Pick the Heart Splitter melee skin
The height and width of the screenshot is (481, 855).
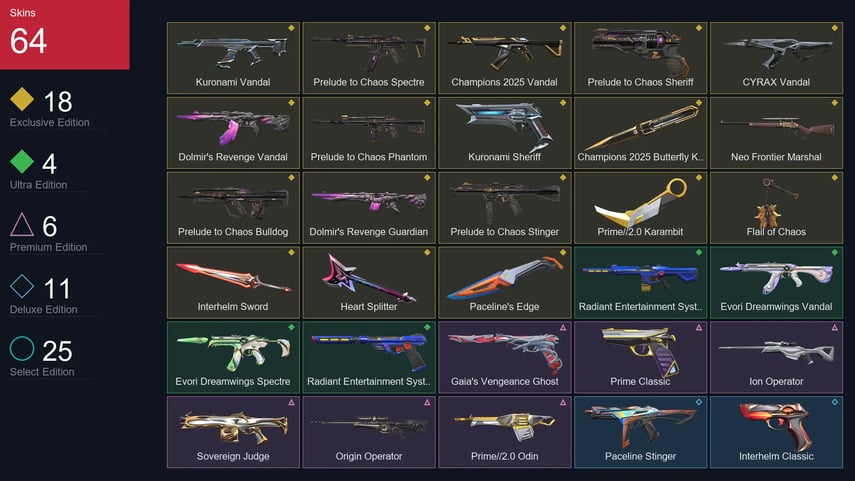[x=369, y=282]
